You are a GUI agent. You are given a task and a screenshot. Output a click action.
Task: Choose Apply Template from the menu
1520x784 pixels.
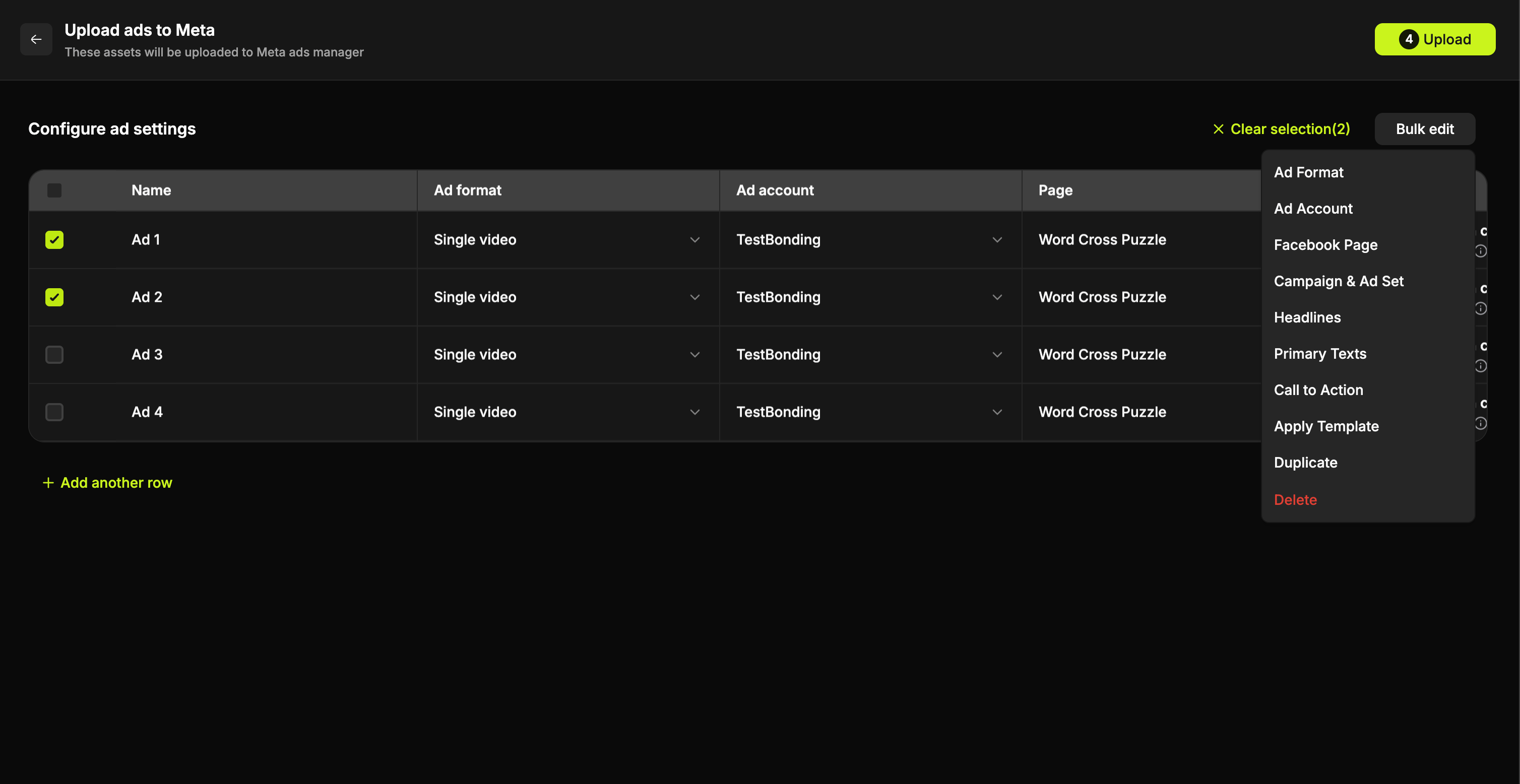click(1368, 426)
